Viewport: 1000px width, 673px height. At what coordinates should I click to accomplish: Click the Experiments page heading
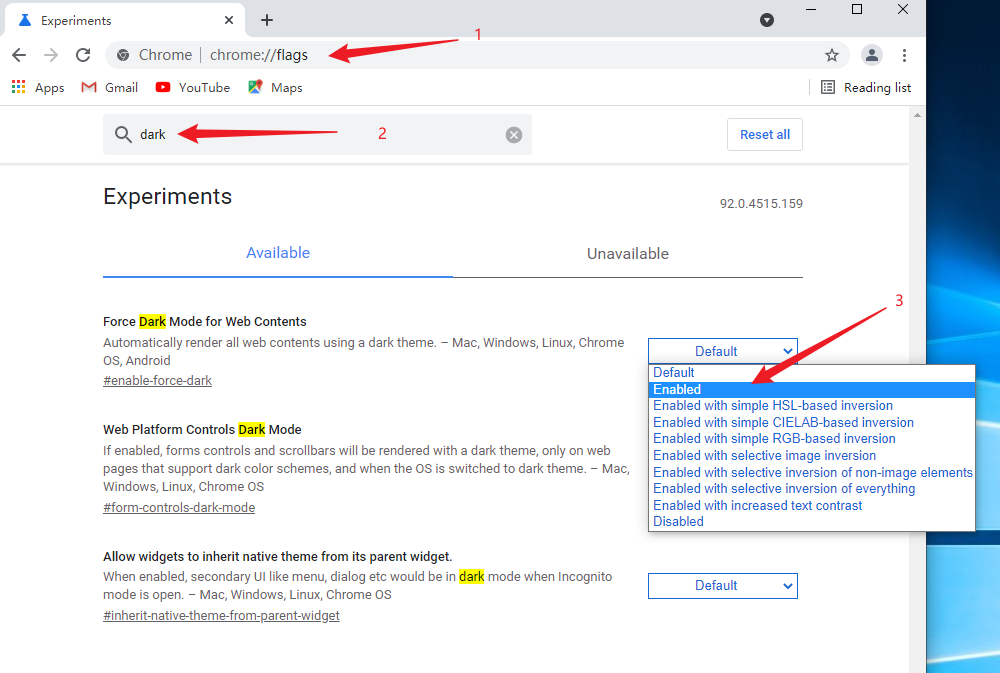[x=168, y=196]
